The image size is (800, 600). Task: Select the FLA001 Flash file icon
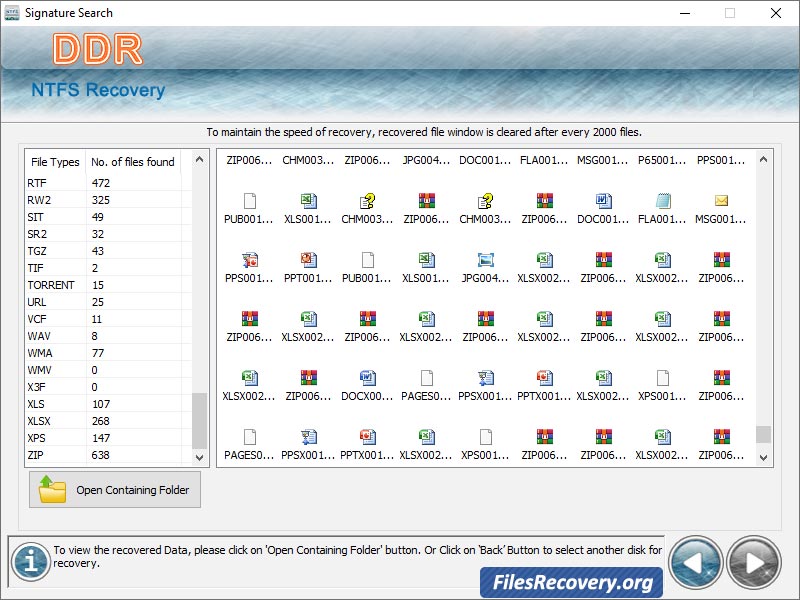tap(662, 200)
